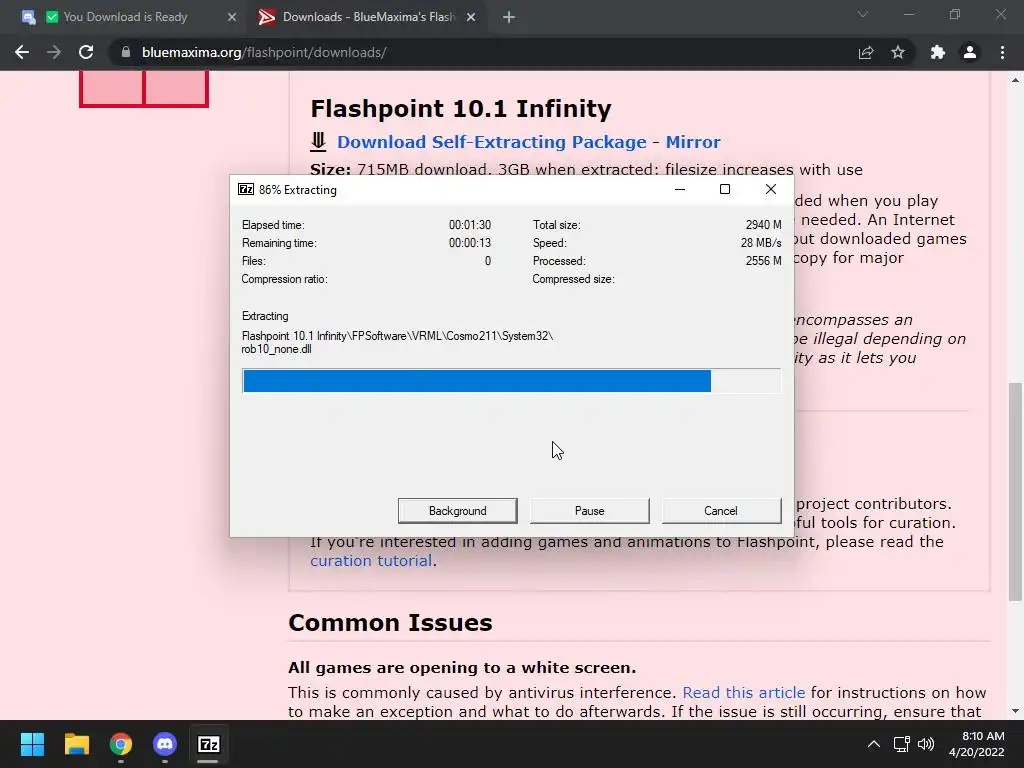Open the curation tutorial link

pyautogui.click(x=371, y=560)
